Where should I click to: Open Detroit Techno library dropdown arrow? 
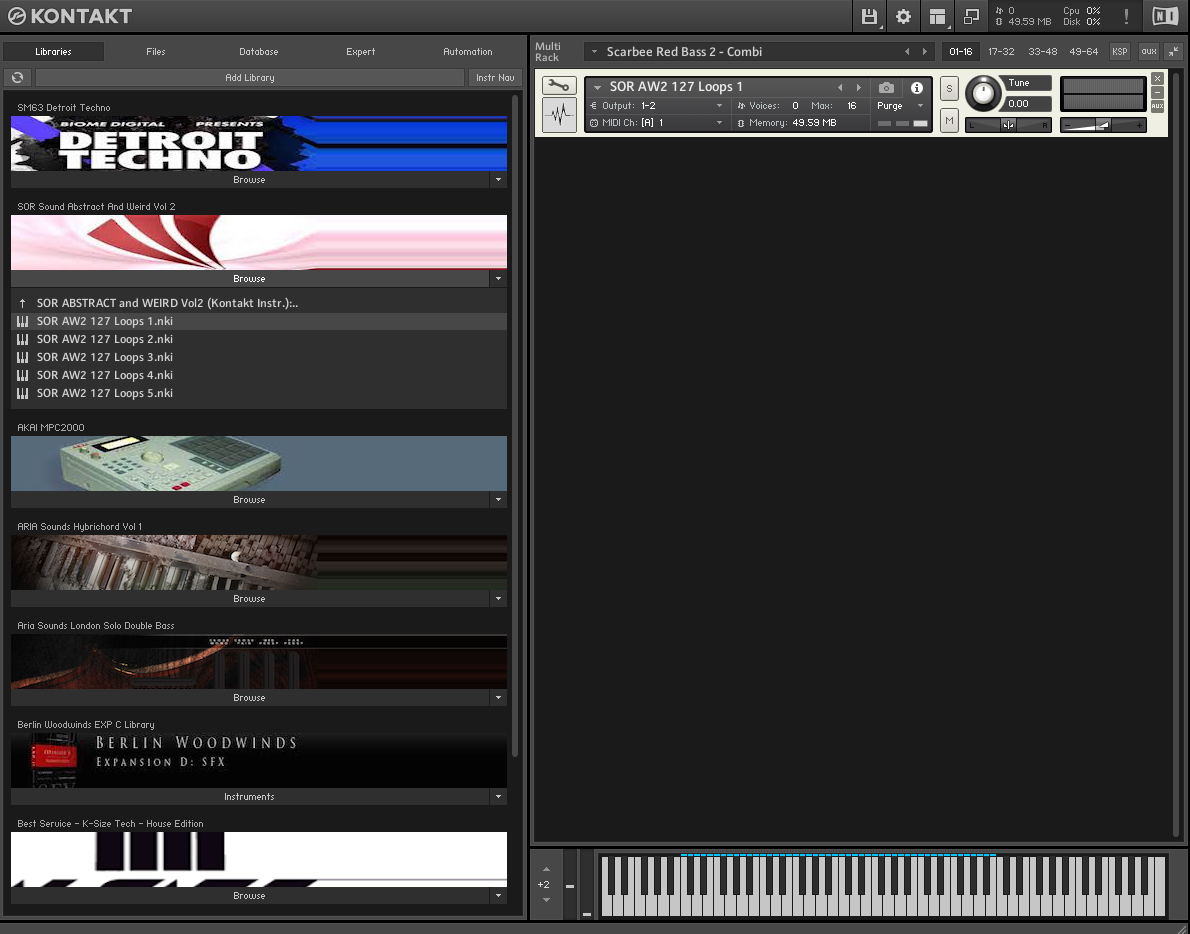[x=498, y=180]
